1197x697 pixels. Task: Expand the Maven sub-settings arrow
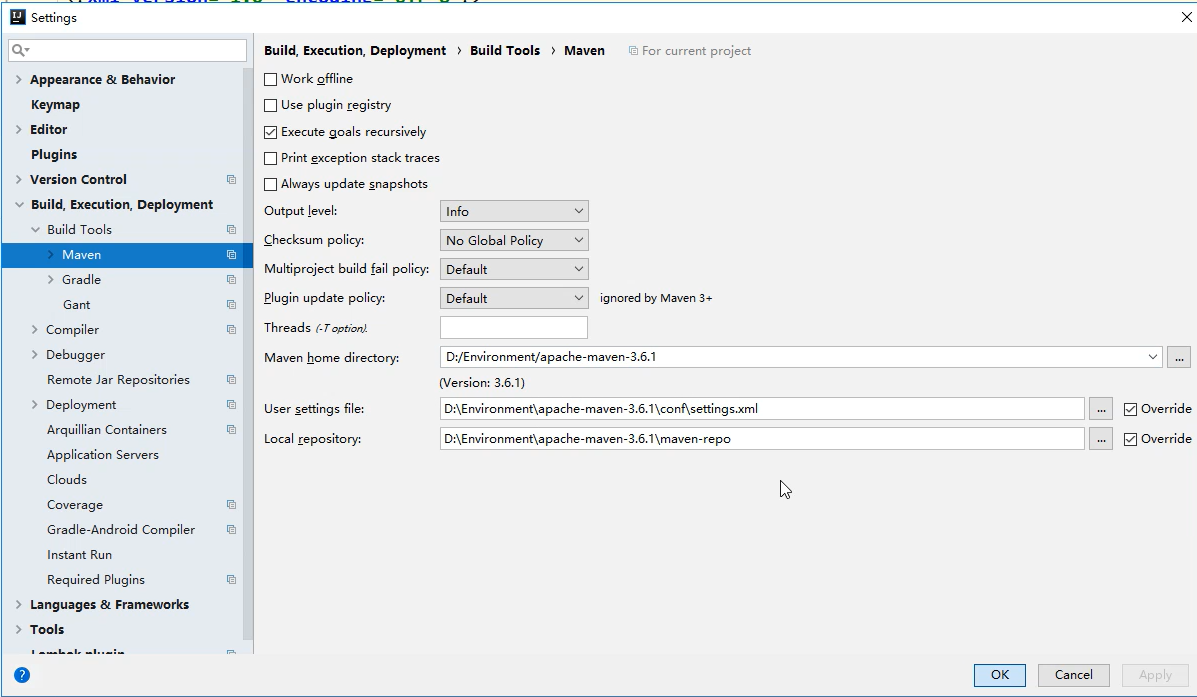coord(50,255)
